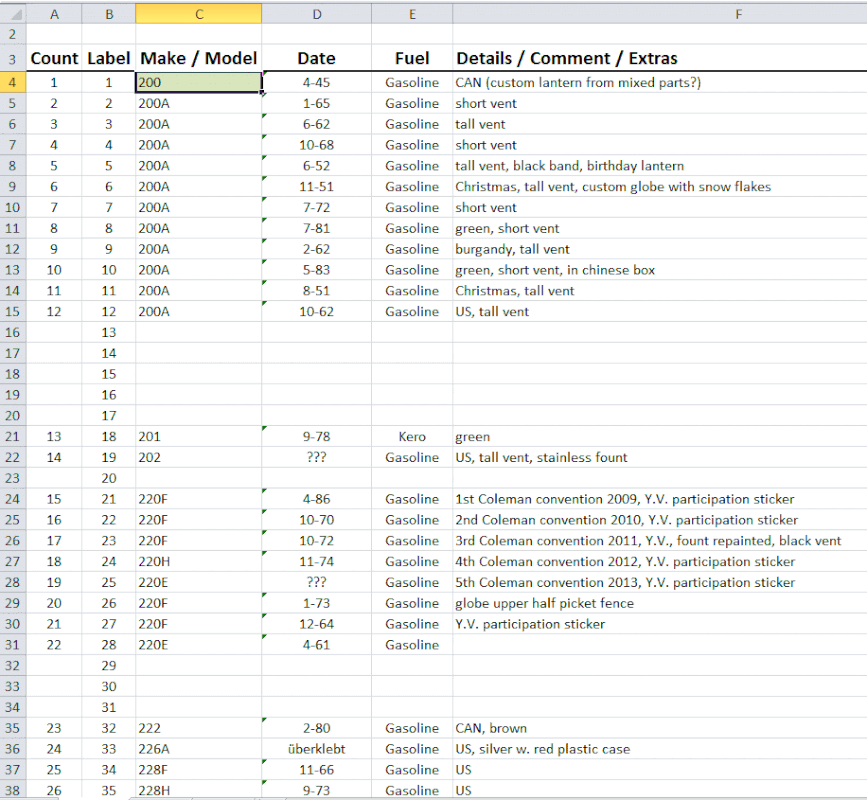This screenshot has width=867, height=800.
Task: Click 'US, silver w. red plastic case' cell
Action: (660, 749)
